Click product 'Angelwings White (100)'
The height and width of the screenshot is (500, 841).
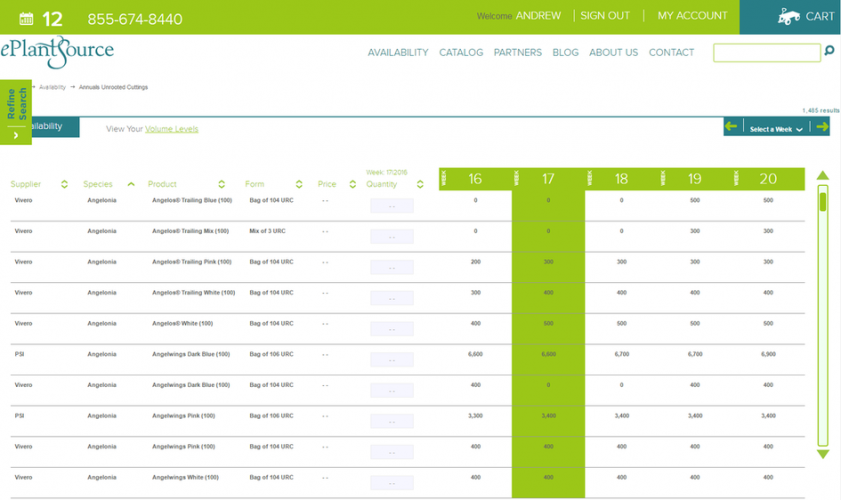(x=185, y=477)
